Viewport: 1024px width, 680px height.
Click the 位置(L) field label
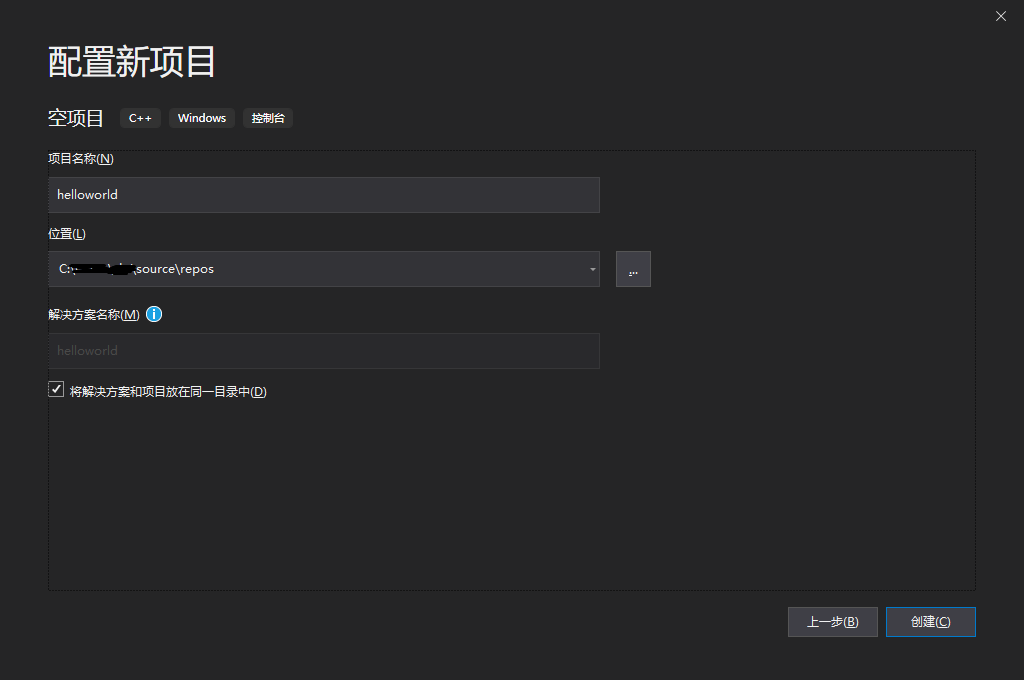point(67,234)
